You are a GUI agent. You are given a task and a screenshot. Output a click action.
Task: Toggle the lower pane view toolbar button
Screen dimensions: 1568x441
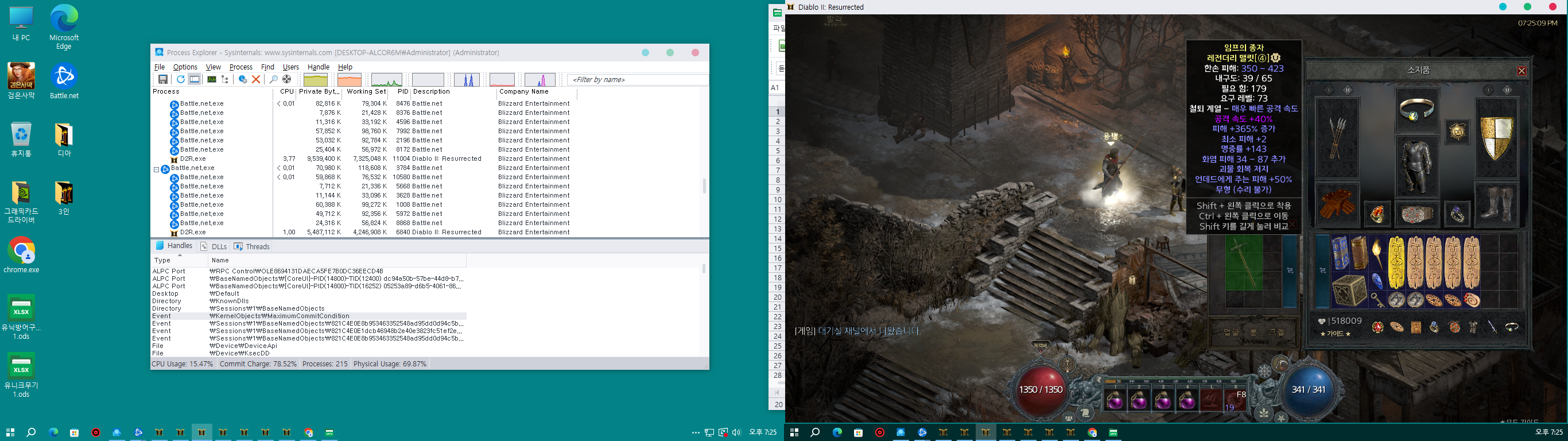[195, 80]
